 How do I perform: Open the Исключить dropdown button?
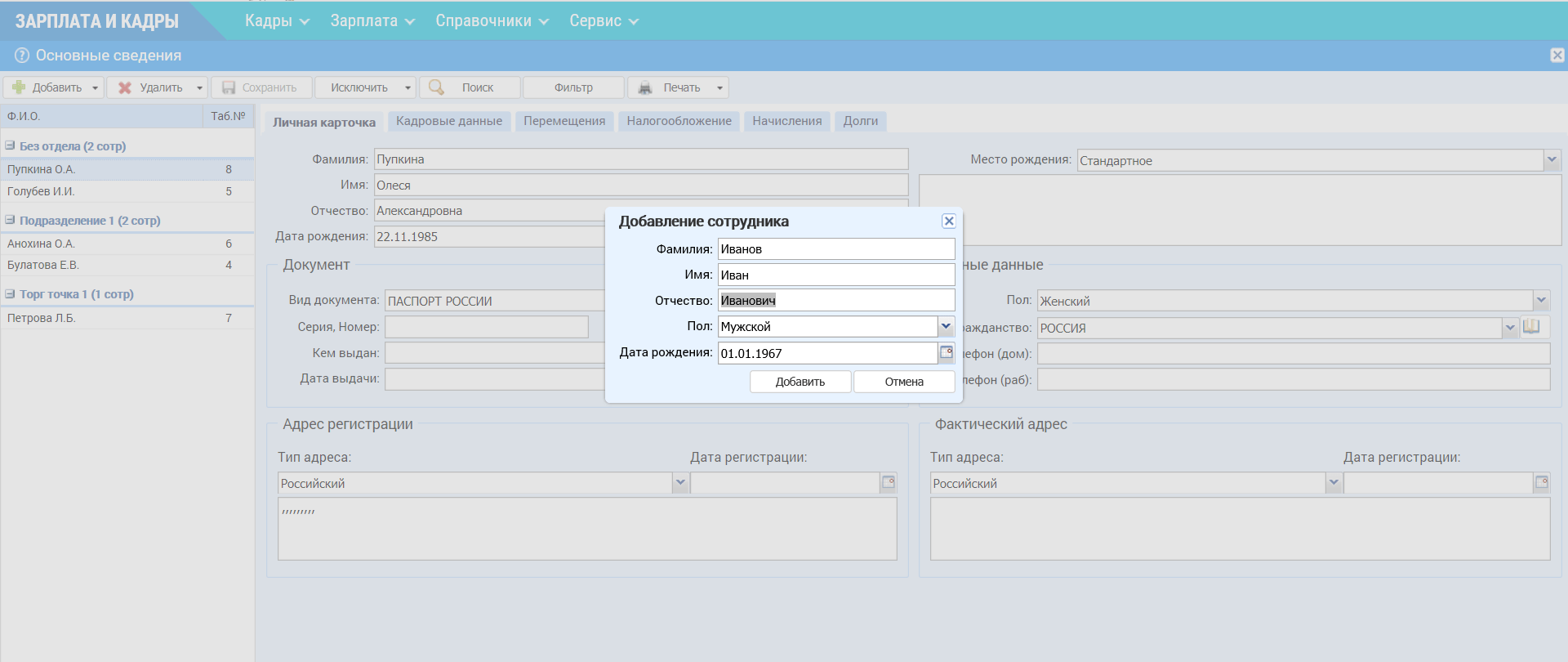click(x=408, y=87)
